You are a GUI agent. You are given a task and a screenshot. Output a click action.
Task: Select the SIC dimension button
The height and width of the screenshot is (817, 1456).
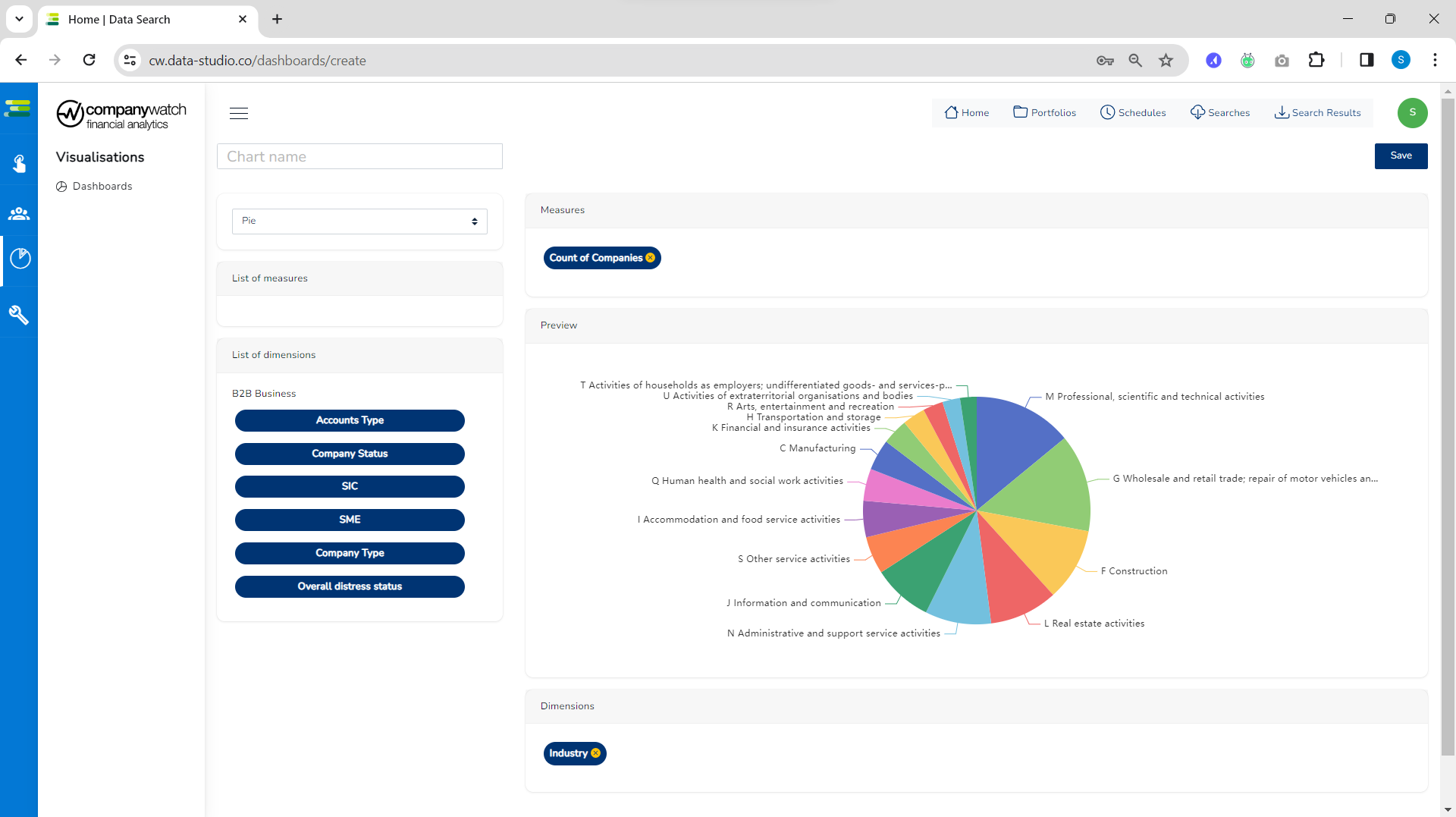[350, 486]
